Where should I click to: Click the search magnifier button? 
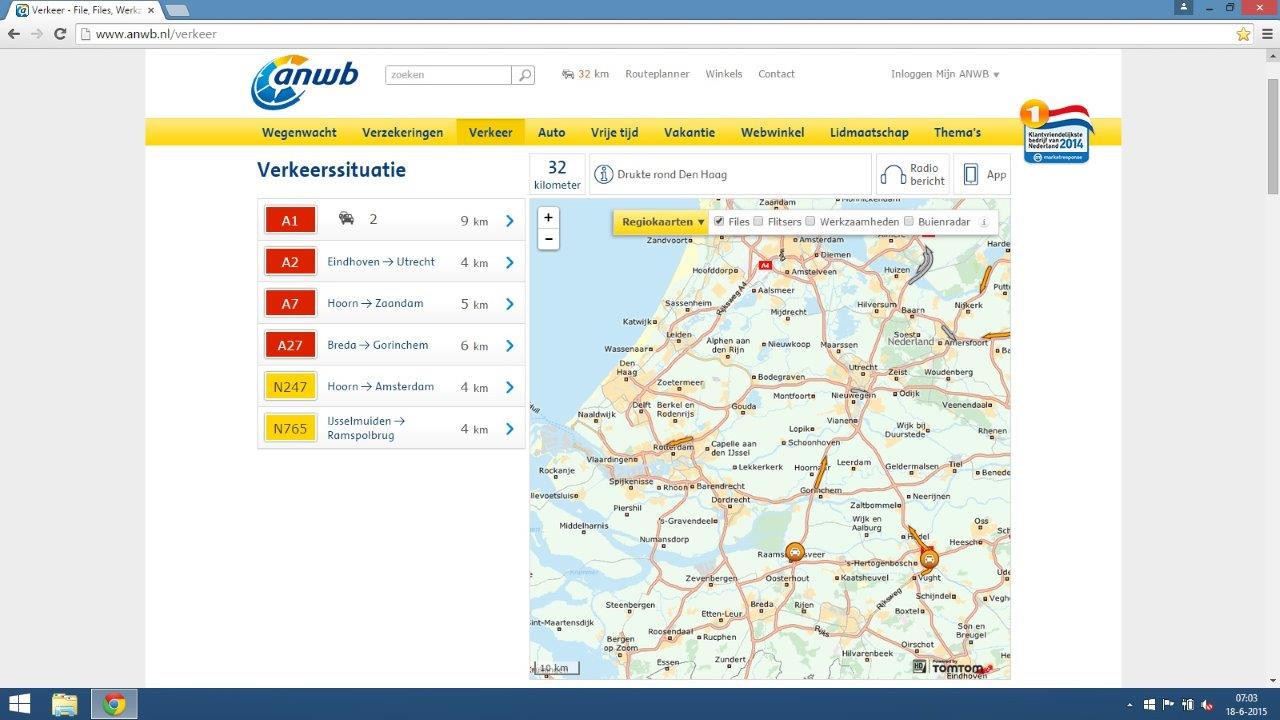(x=524, y=75)
